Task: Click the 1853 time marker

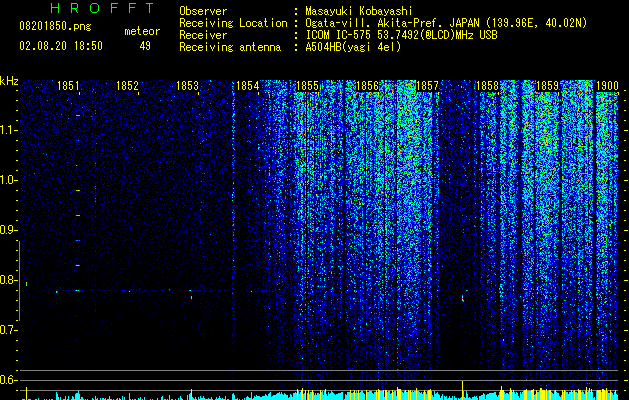Action: (x=187, y=86)
